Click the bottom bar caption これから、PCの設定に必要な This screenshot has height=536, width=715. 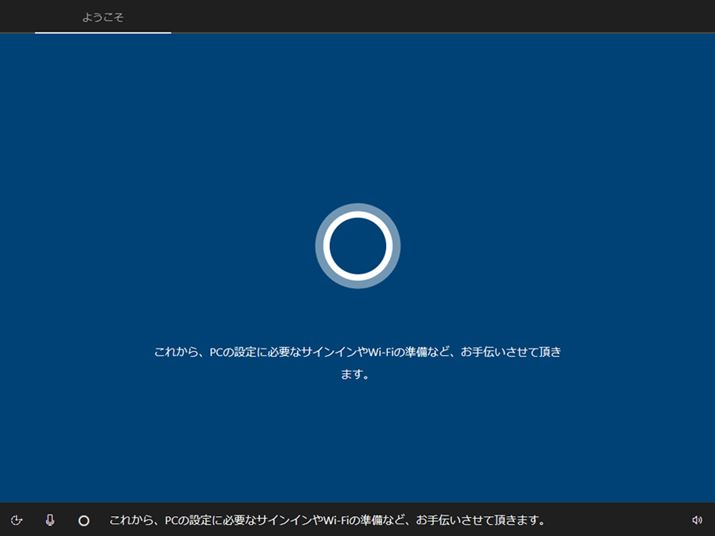pyautogui.click(x=327, y=520)
